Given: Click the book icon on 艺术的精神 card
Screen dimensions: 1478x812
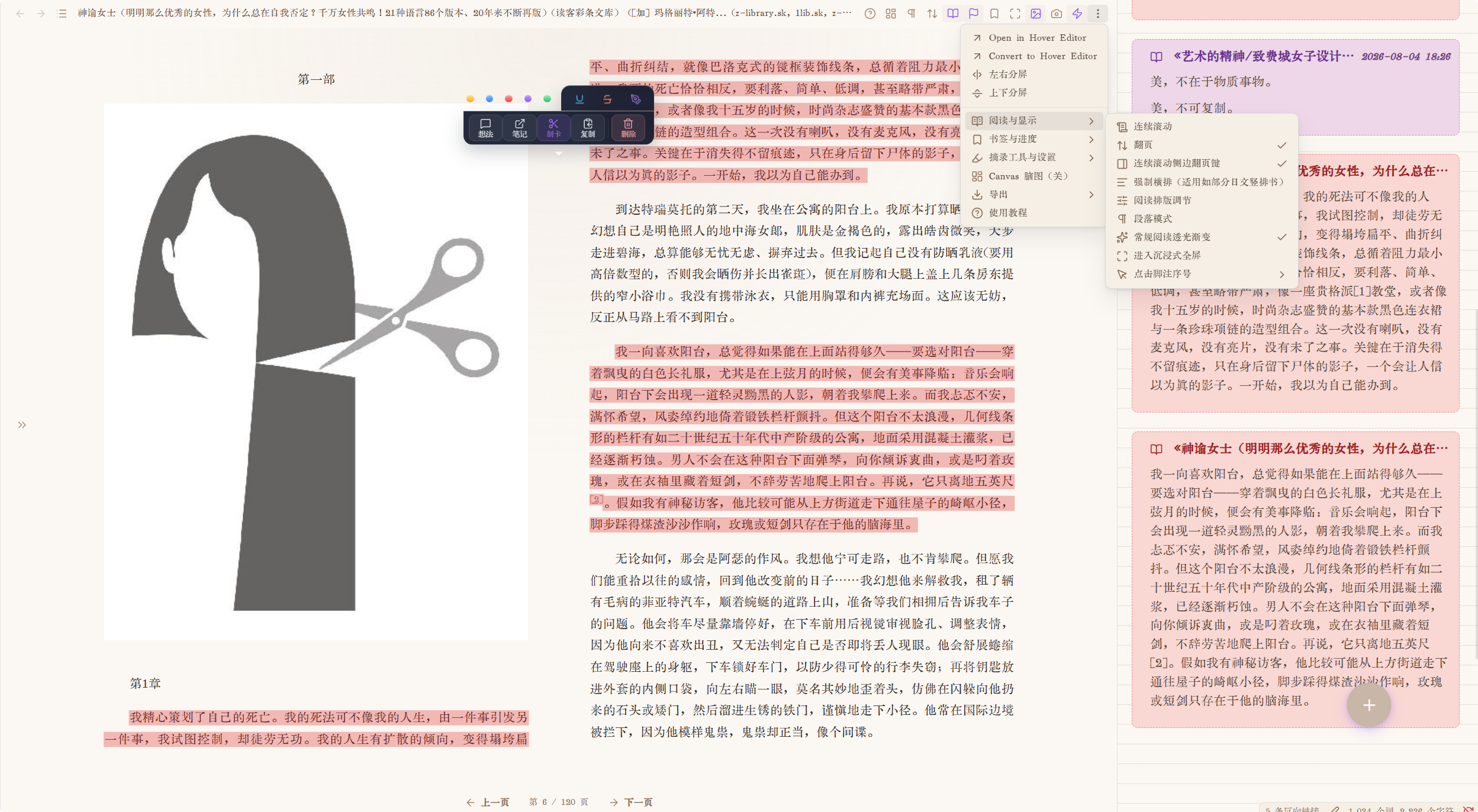Looking at the screenshot, I should pyautogui.click(x=1156, y=57).
